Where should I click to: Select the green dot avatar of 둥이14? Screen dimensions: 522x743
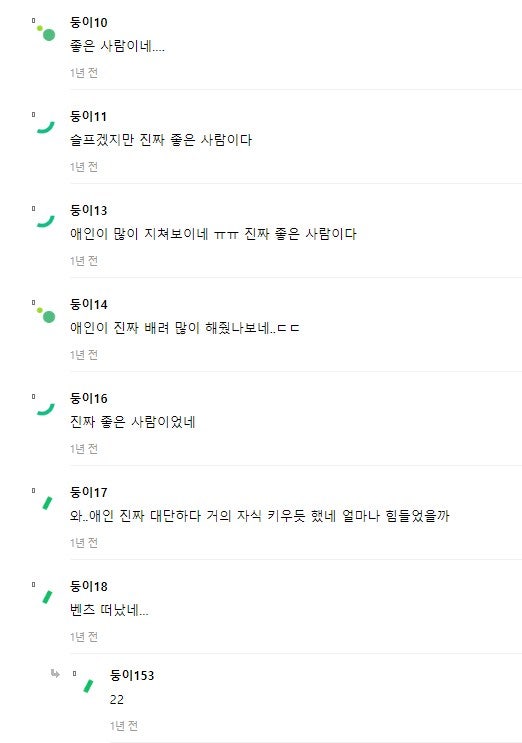coord(46,315)
